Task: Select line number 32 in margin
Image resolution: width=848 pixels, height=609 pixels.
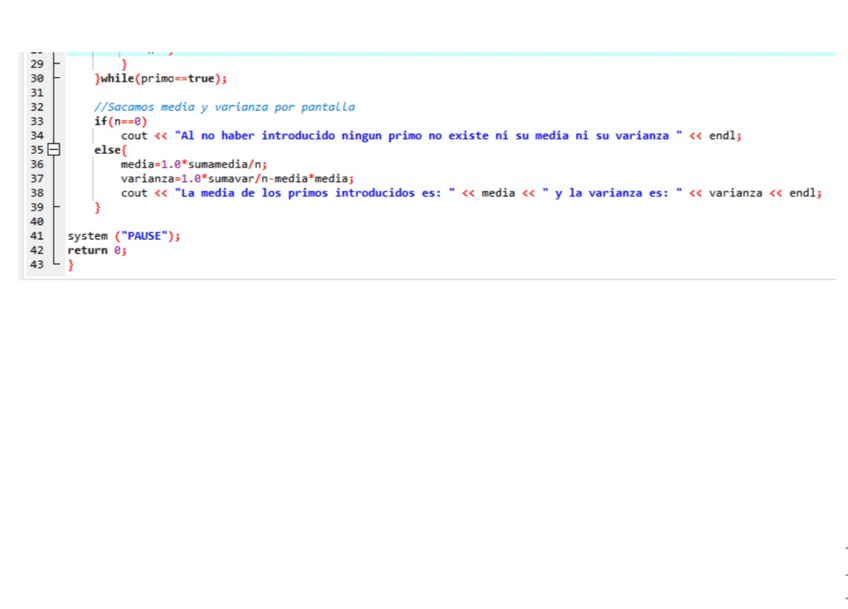Action: pos(37,107)
